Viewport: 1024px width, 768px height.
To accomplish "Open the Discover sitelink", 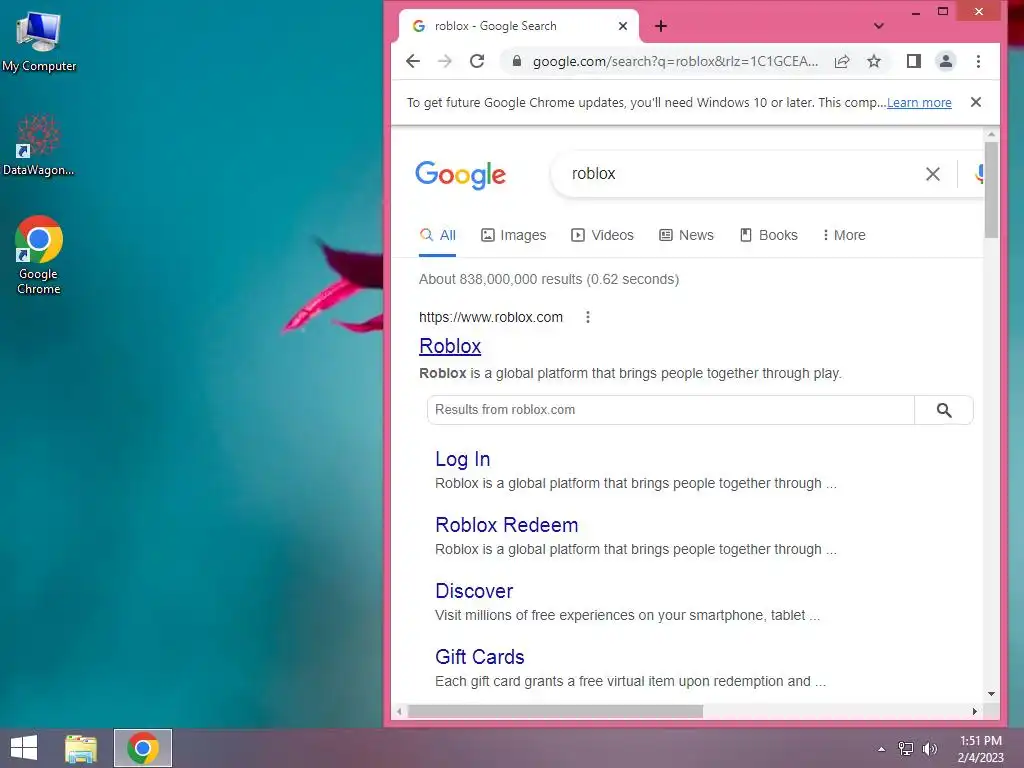I will [x=474, y=591].
